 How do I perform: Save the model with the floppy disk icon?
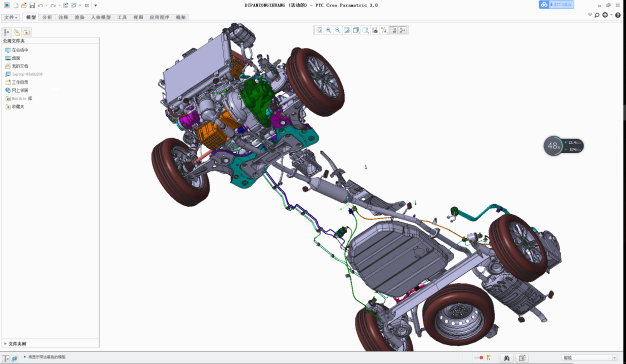tap(32, 6)
